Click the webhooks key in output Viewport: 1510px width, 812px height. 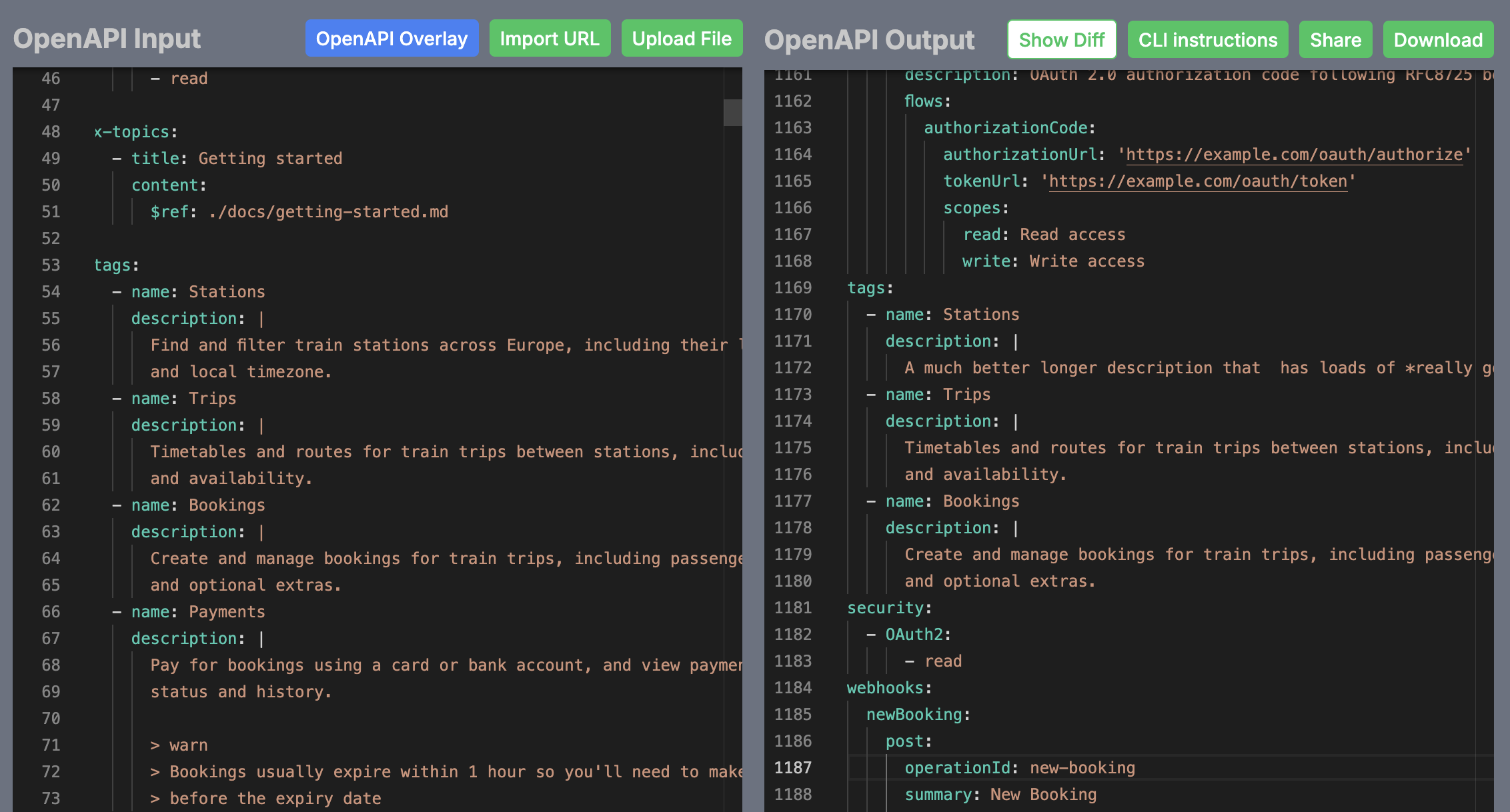(886, 688)
